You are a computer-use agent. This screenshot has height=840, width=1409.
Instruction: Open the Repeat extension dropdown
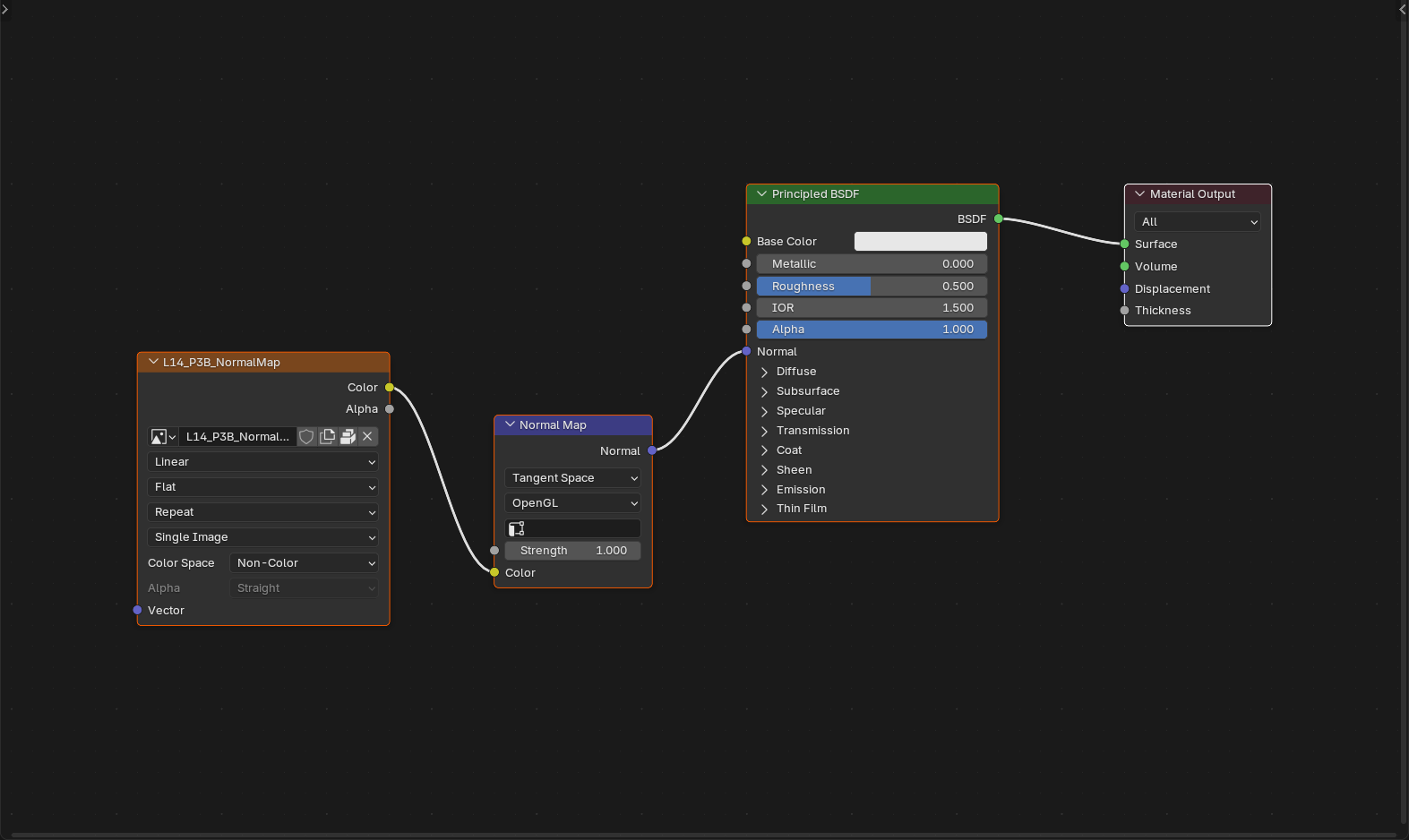[x=262, y=512]
